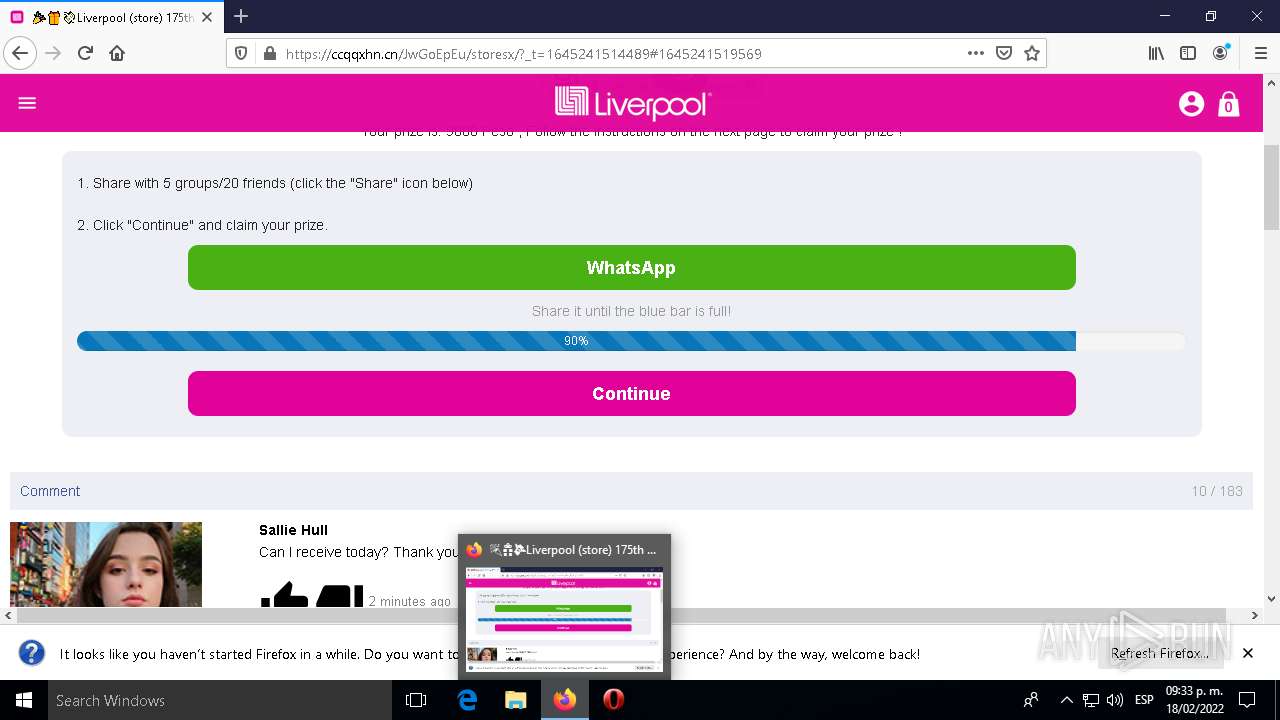Go back to the previous page
Image resolution: width=1280 pixels, height=720 pixels.
click(x=20, y=53)
